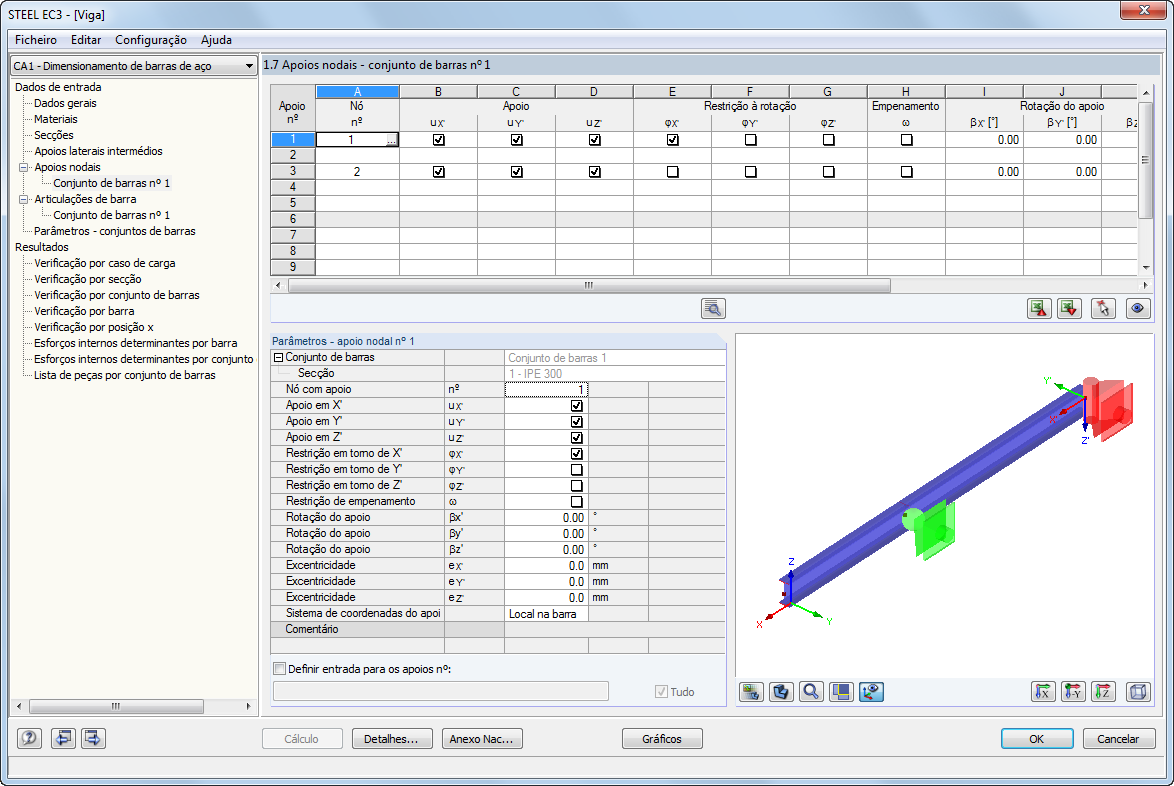The image size is (1174, 786).
Task: Toggle φX' rotation restraint in table row 1
Action: pyautogui.click(x=672, y=140)
